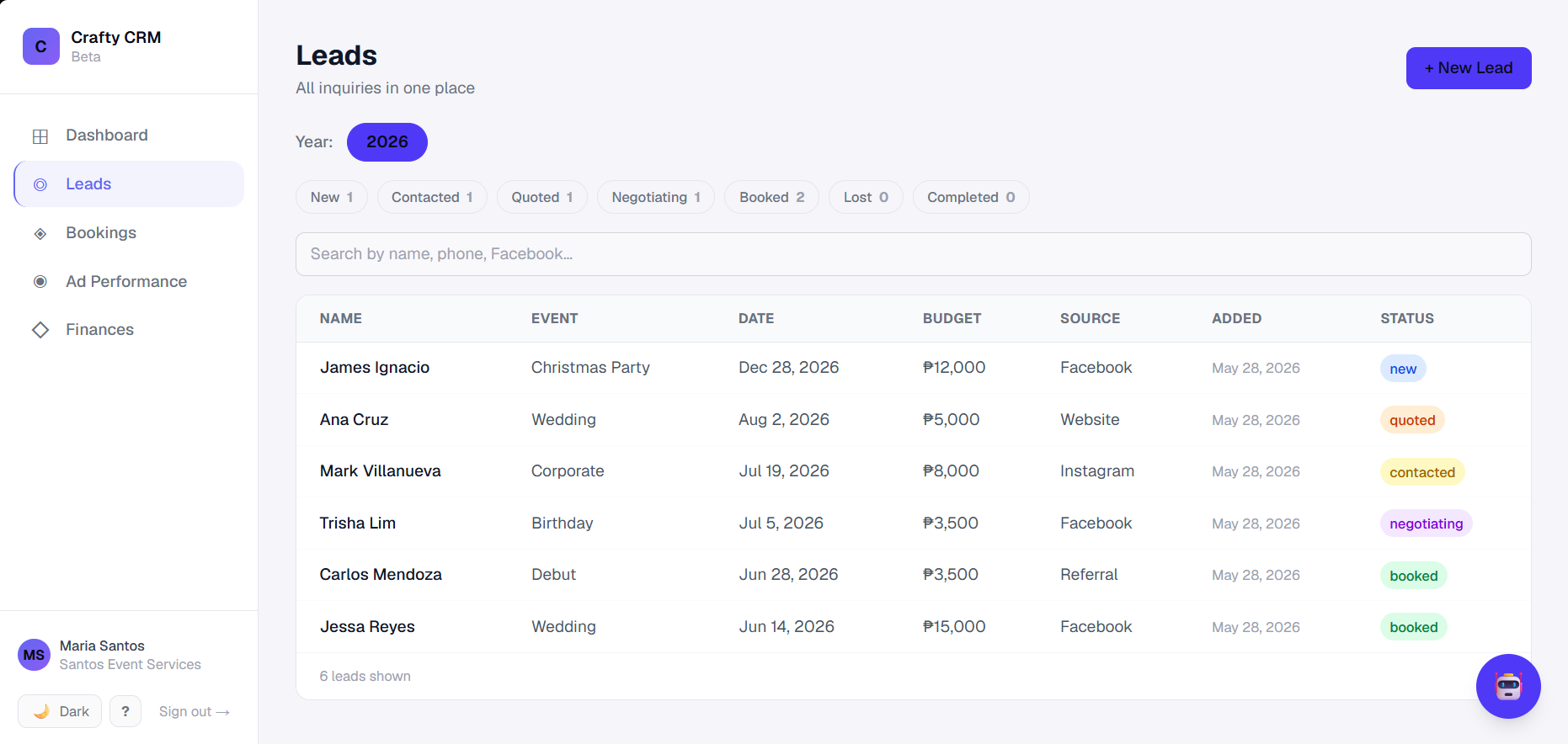Filter leads by Contacted status
The height and width of the screenshot is (744, 1568).
click(432, 197)
